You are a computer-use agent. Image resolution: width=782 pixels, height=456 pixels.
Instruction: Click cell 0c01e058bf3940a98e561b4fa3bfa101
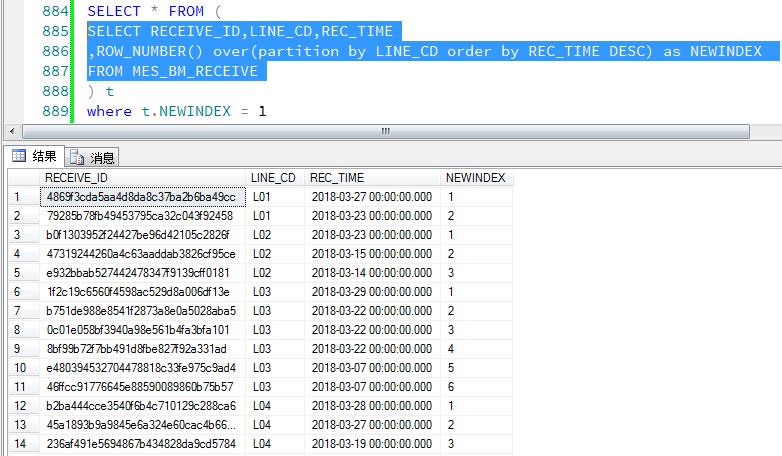[x=143, y=330]
